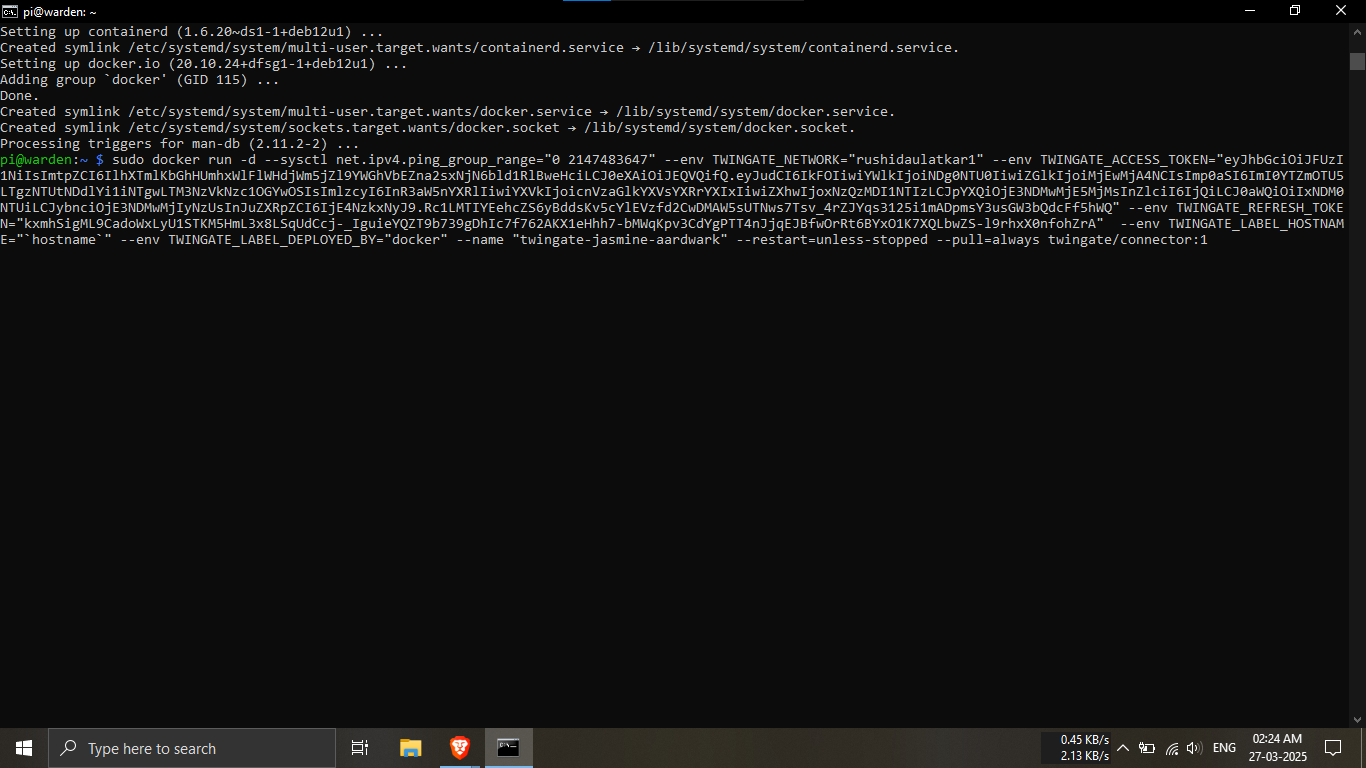1366x768 pixels.
Task: Open Brave browser from the taskbar
Action: 459,748
